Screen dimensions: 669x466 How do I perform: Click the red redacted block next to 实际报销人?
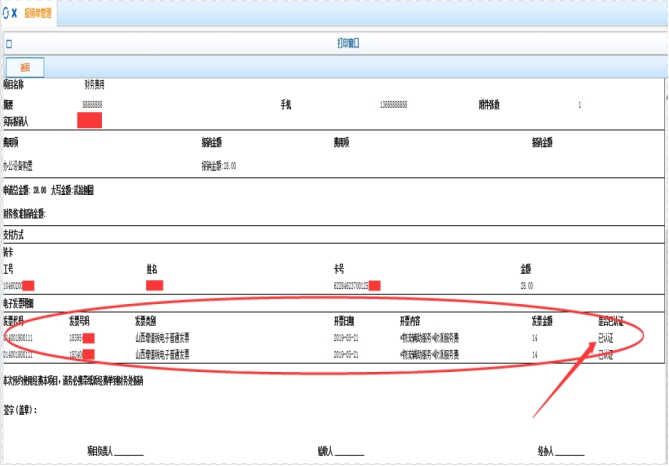click(x=89, y=120)
